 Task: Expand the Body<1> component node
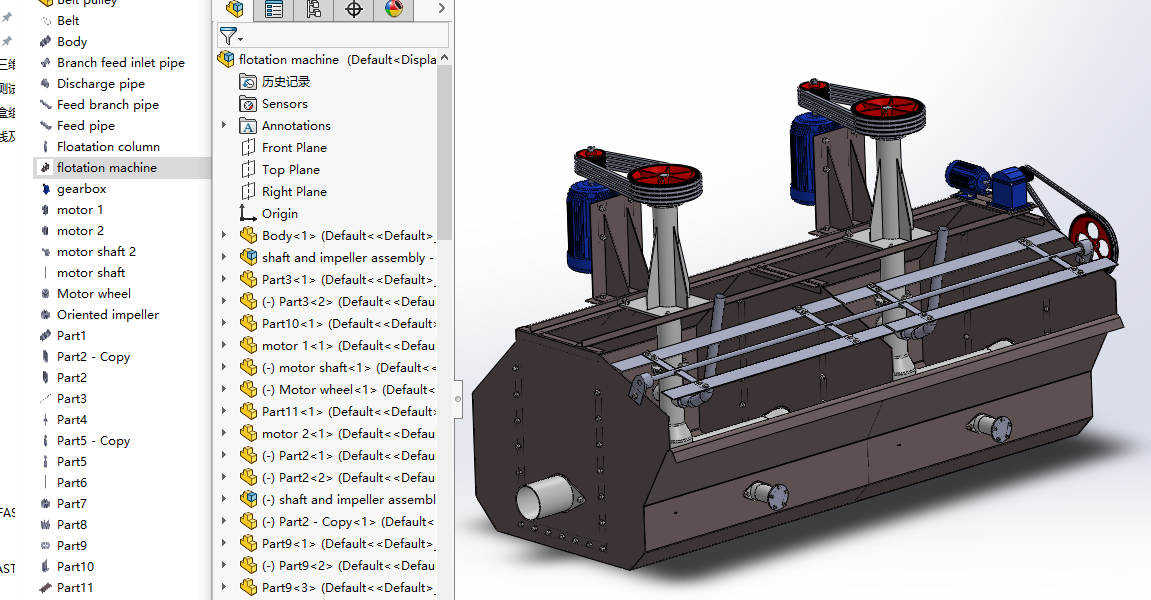(224, 236)
